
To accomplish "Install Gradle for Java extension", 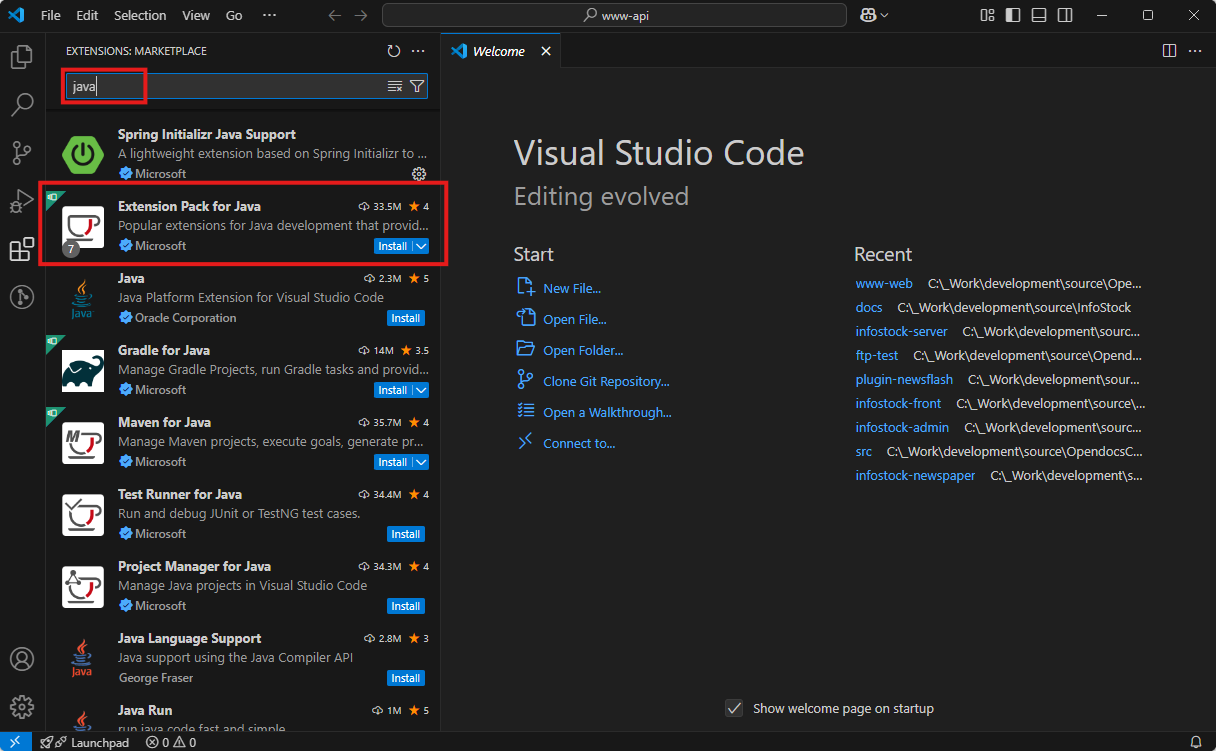I will (393, 390).
